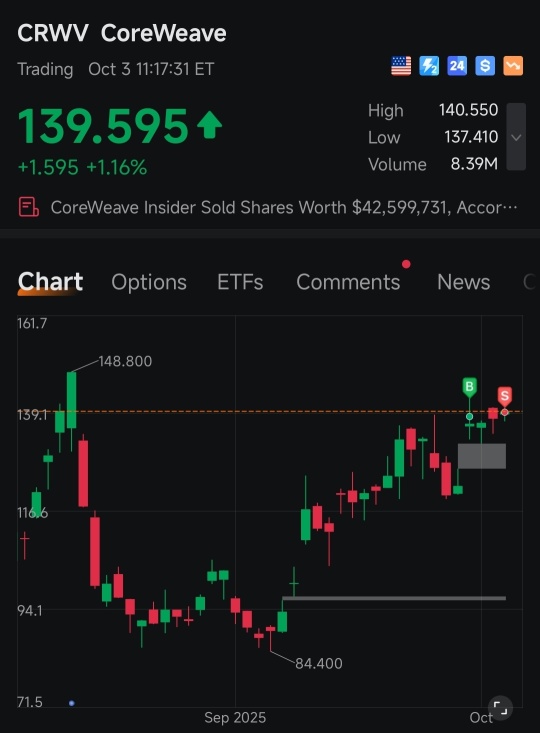Image resolution: width=540 pixels, height=733 pixels.
Task: Tap the tall green candle at 148.800 peak
Action: tap(72, 400)
